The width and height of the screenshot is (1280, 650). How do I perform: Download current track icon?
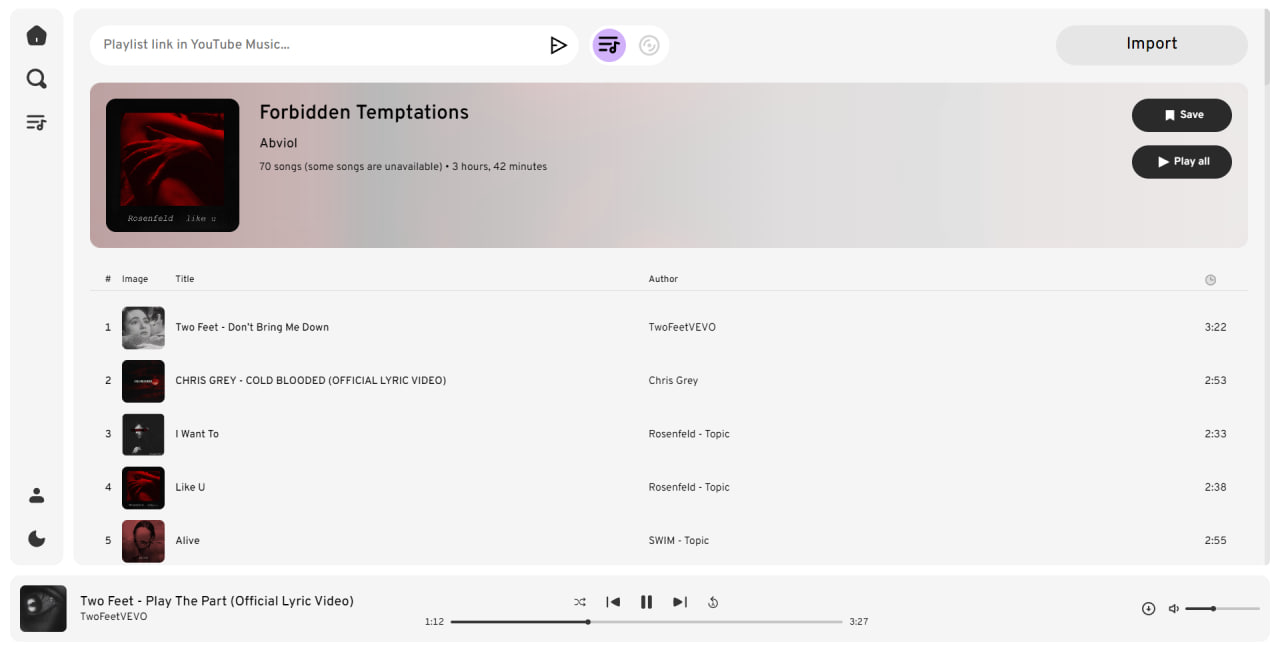click(x=1149, y=608)
